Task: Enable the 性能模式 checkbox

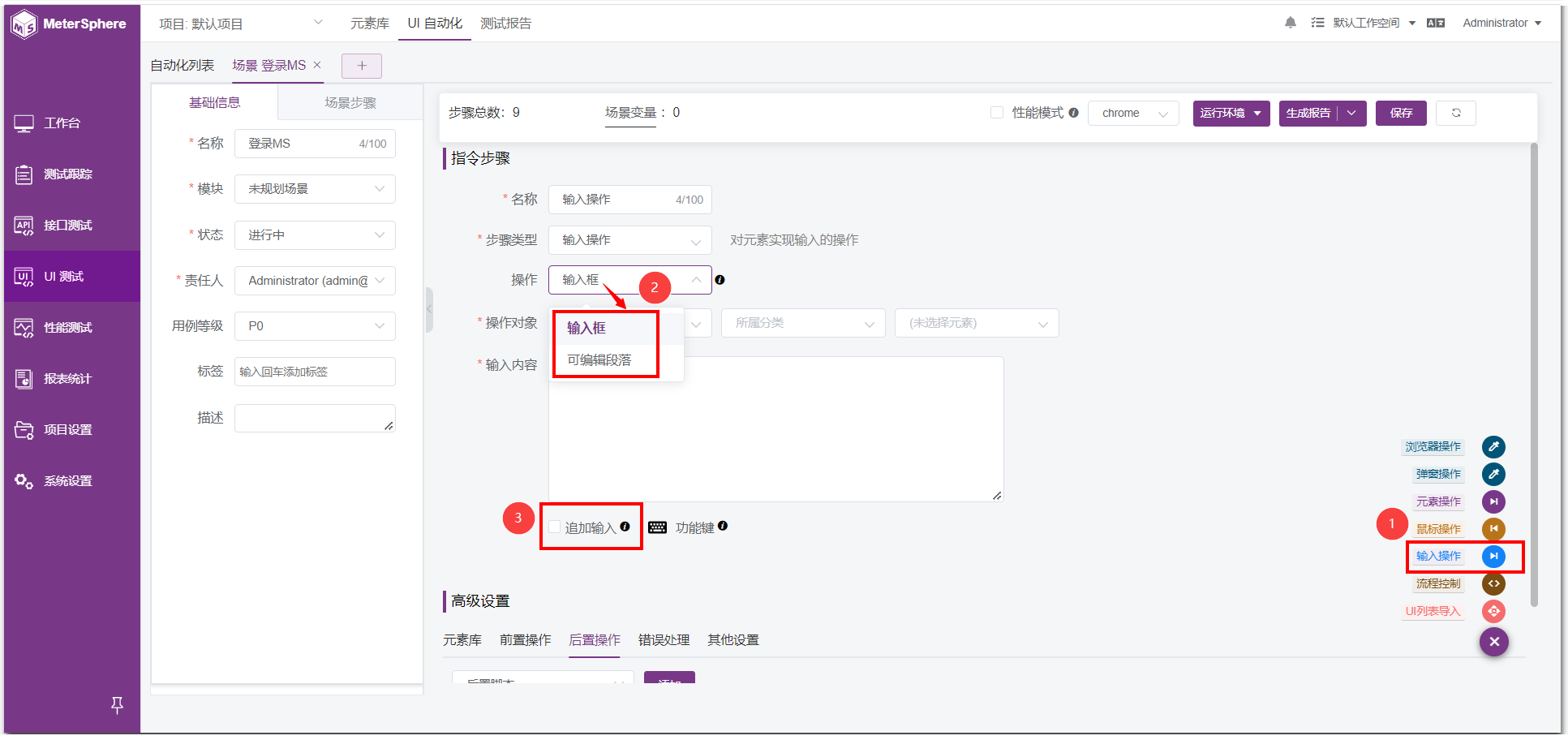Action: click(997, 113)
